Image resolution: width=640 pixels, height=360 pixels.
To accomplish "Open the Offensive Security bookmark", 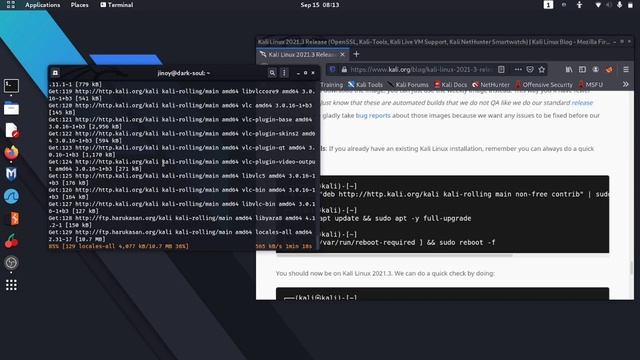I will (x=544, y=84).
